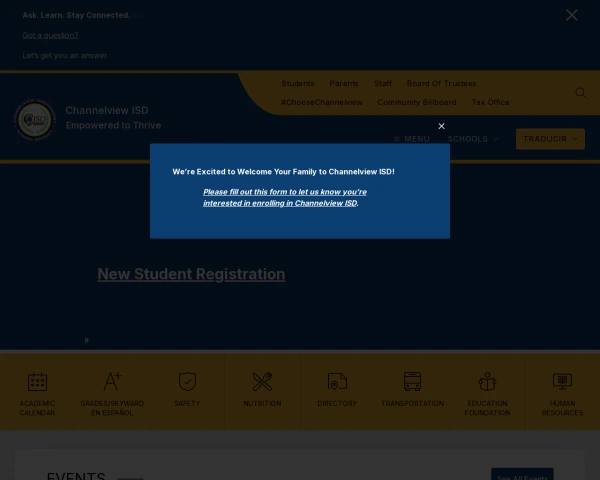Click the See All Events button

522,475
